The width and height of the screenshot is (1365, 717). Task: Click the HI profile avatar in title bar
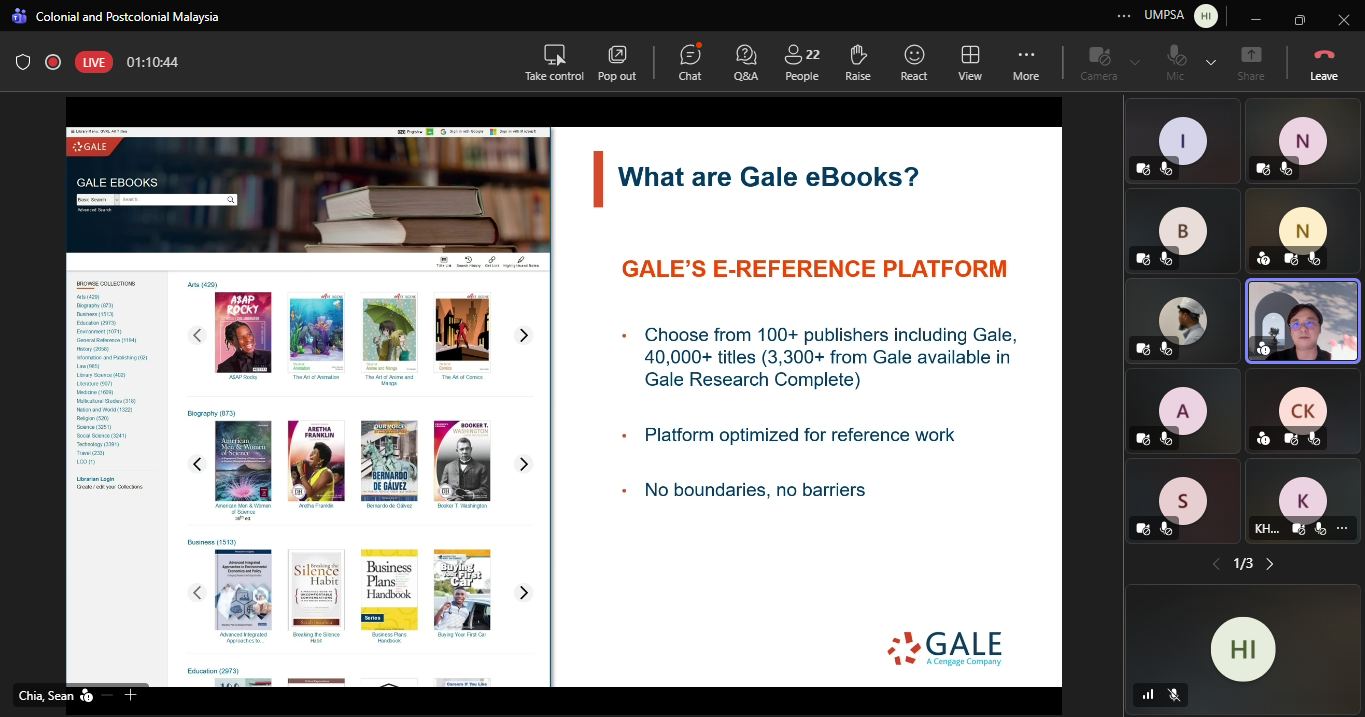[x=1207, y=17]
